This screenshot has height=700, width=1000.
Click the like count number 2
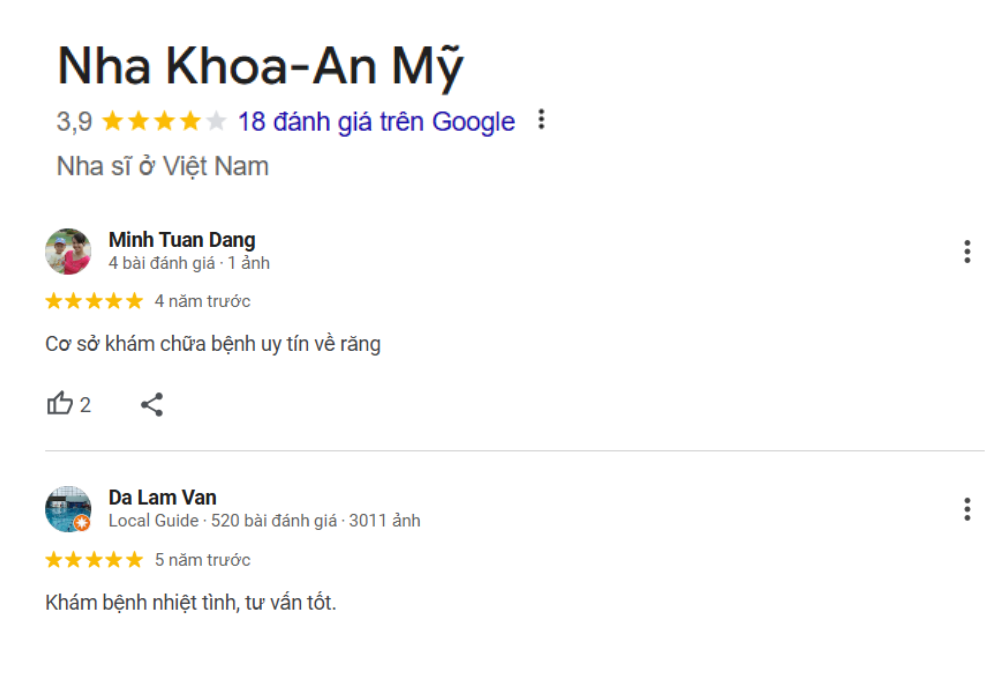coord(86,404)
